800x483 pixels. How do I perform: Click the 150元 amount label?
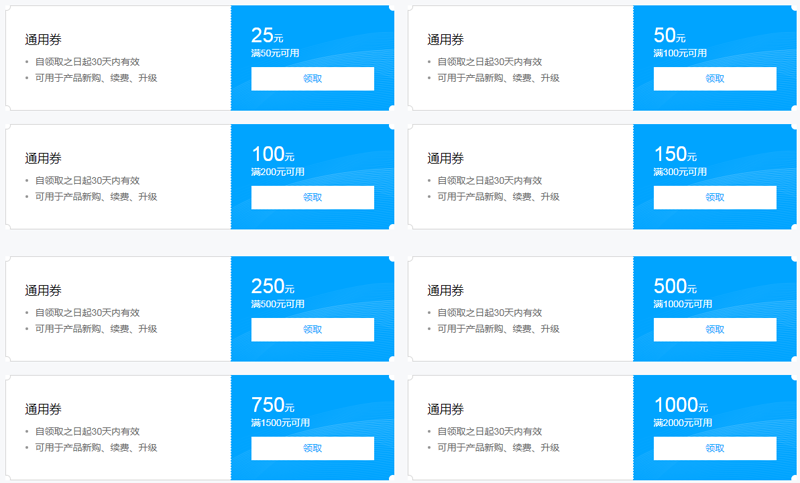(x=675, y=154)
